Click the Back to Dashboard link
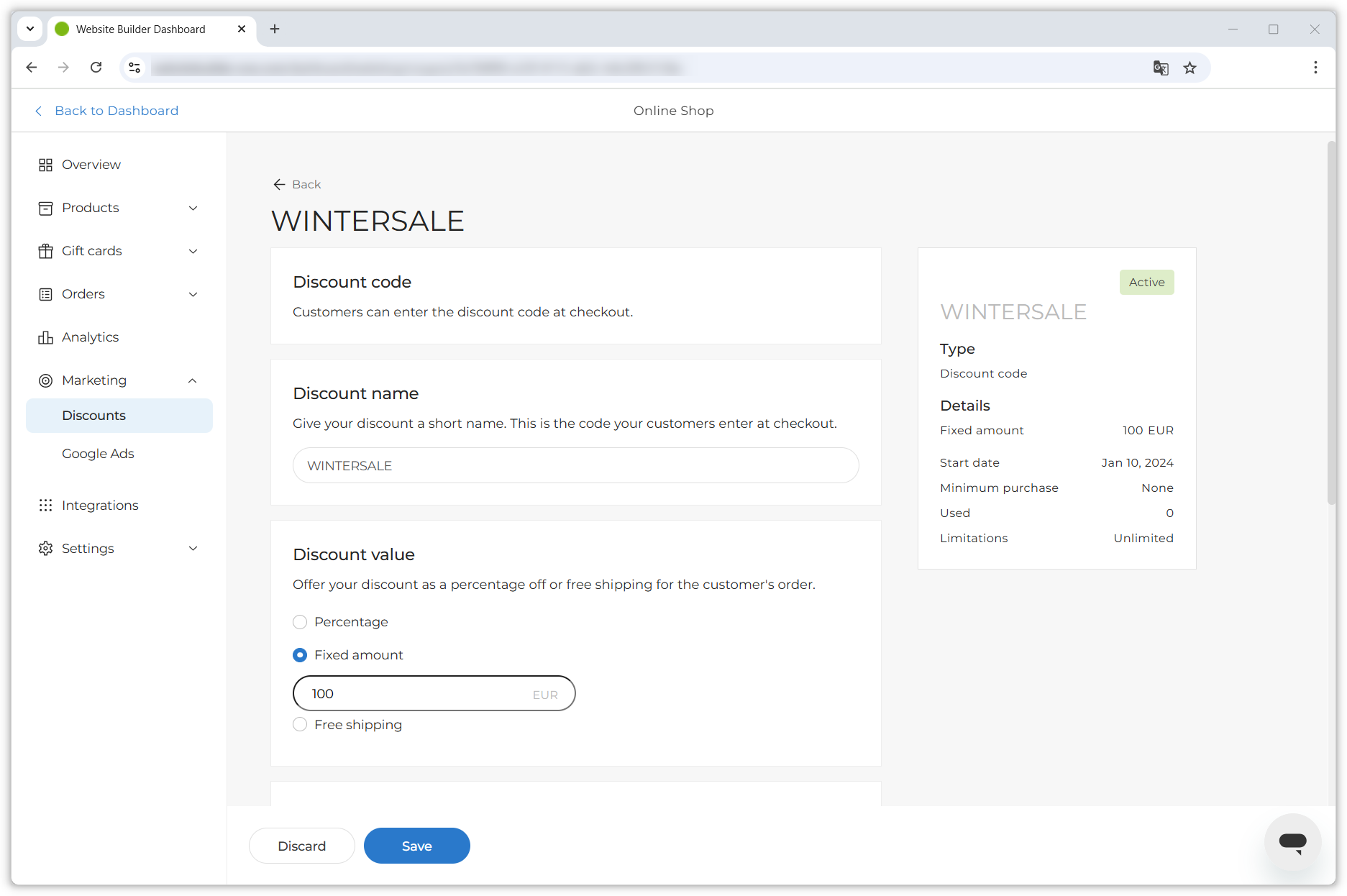This screenshot has width=1347, height=896. (116, 111)
